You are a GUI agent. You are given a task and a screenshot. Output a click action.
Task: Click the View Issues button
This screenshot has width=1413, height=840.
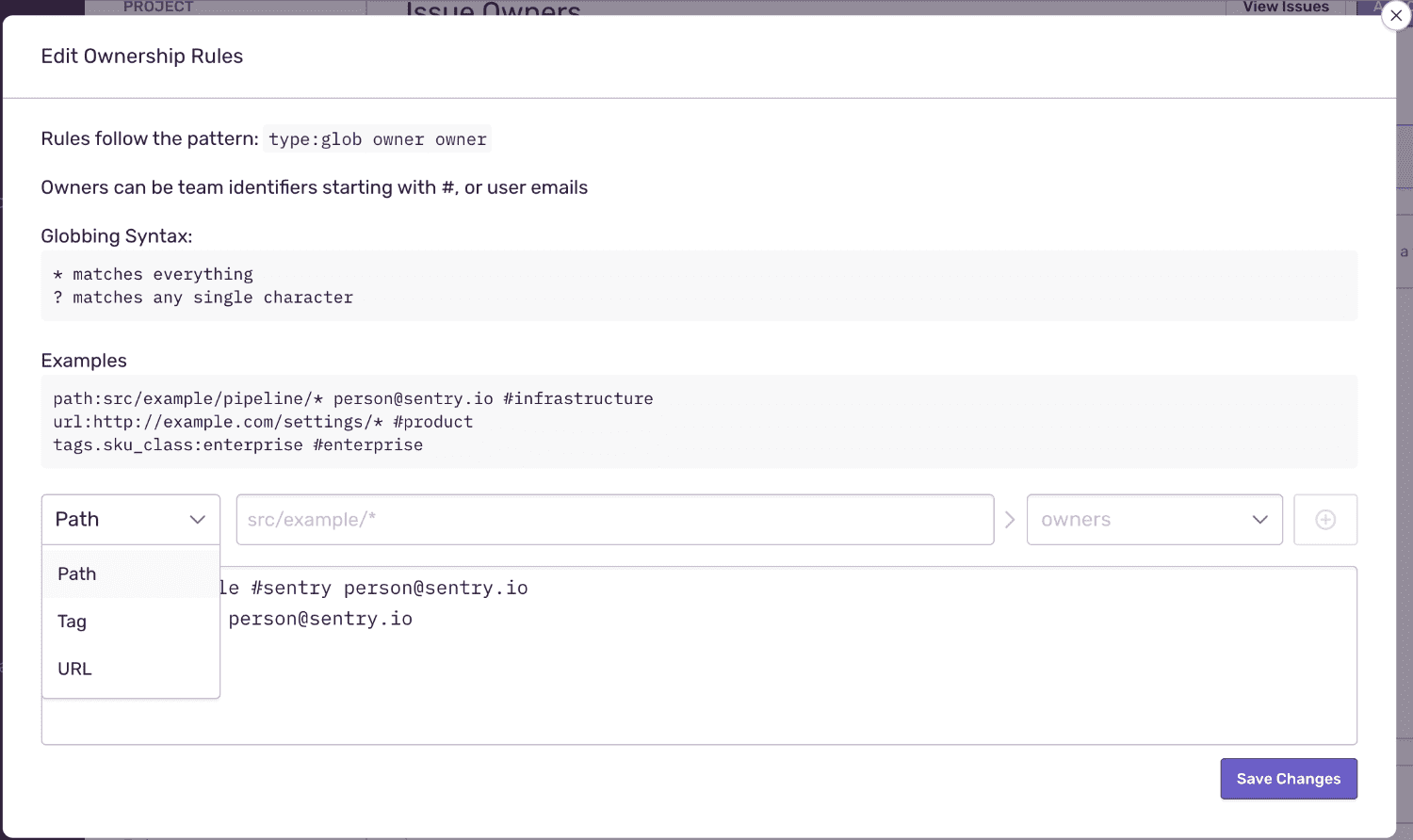click(x=1286, y=7)
